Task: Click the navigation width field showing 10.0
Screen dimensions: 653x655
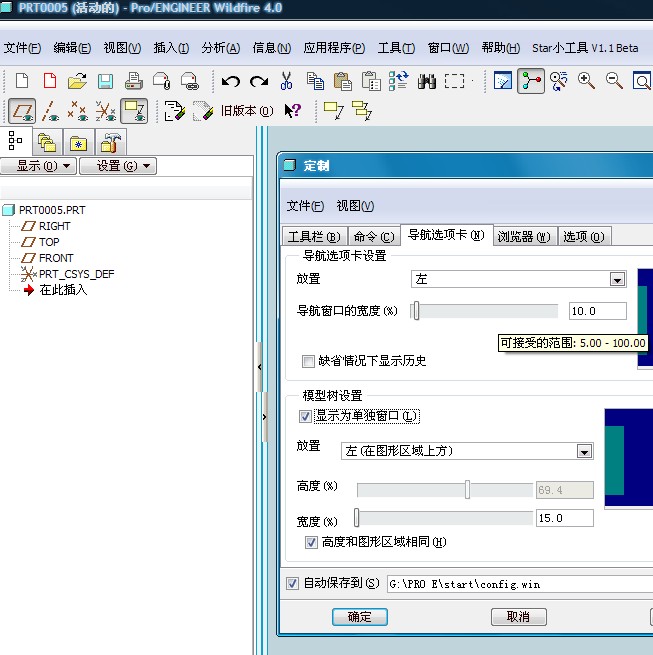Action: [x=597, y=311]
